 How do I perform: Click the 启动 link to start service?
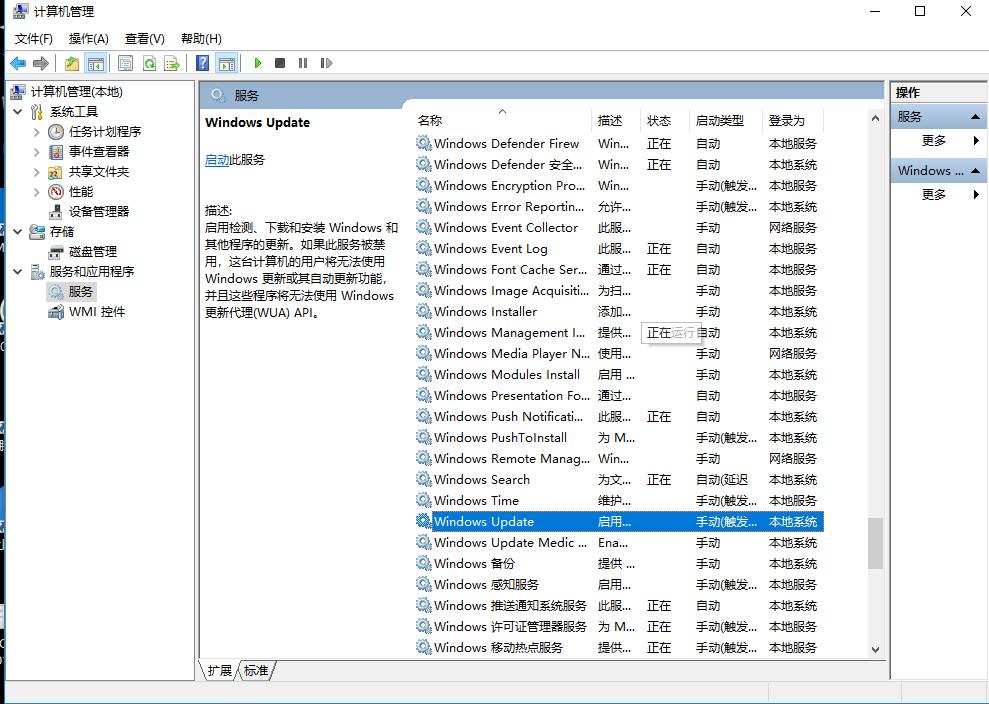click(x=217, y=160)
